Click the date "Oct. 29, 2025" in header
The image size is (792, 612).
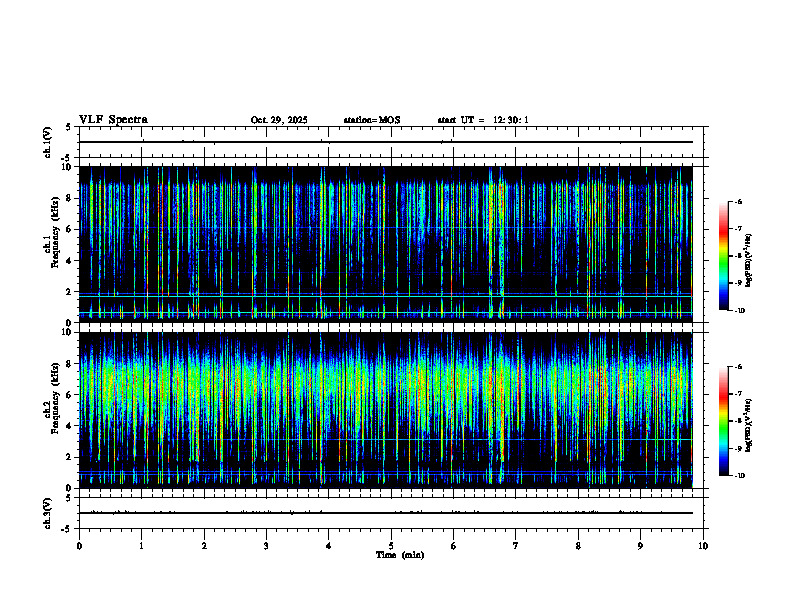[279, 120]
